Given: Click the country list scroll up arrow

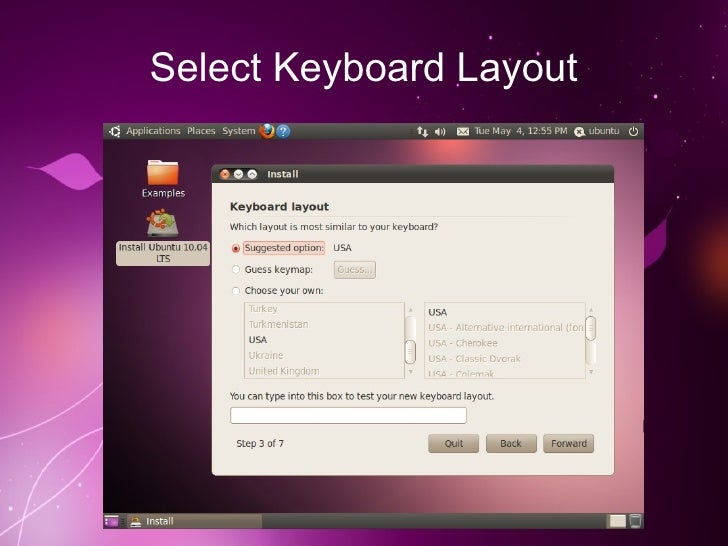Looking at the screenshot, I should click(410, 310).
